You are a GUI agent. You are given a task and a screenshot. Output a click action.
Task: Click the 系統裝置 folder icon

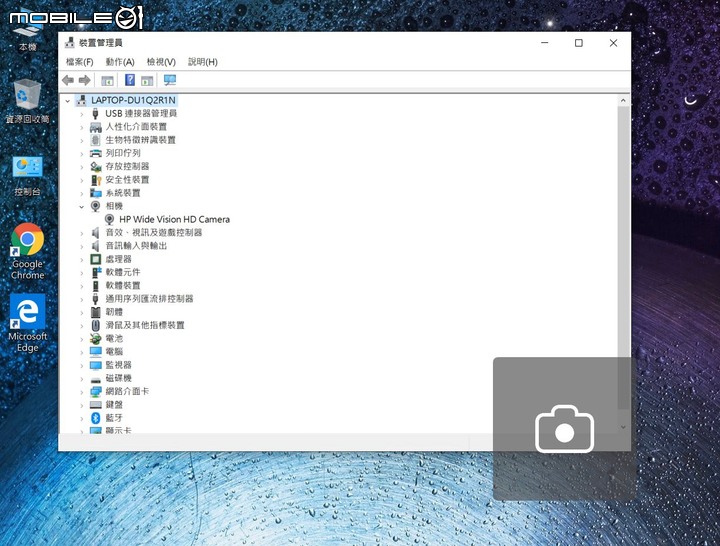96,193
